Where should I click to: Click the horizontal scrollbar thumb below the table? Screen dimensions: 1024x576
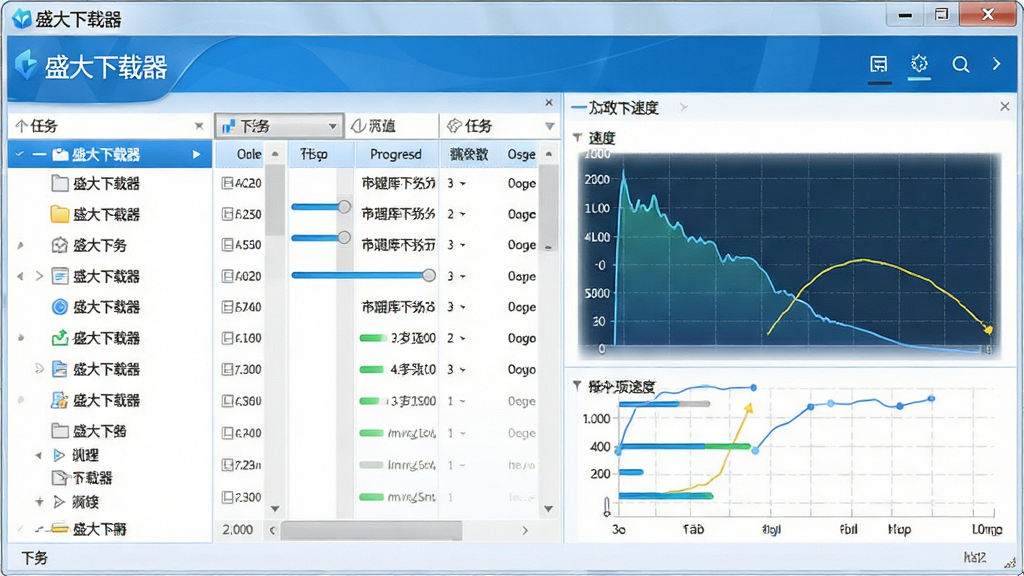pos(371,530)
